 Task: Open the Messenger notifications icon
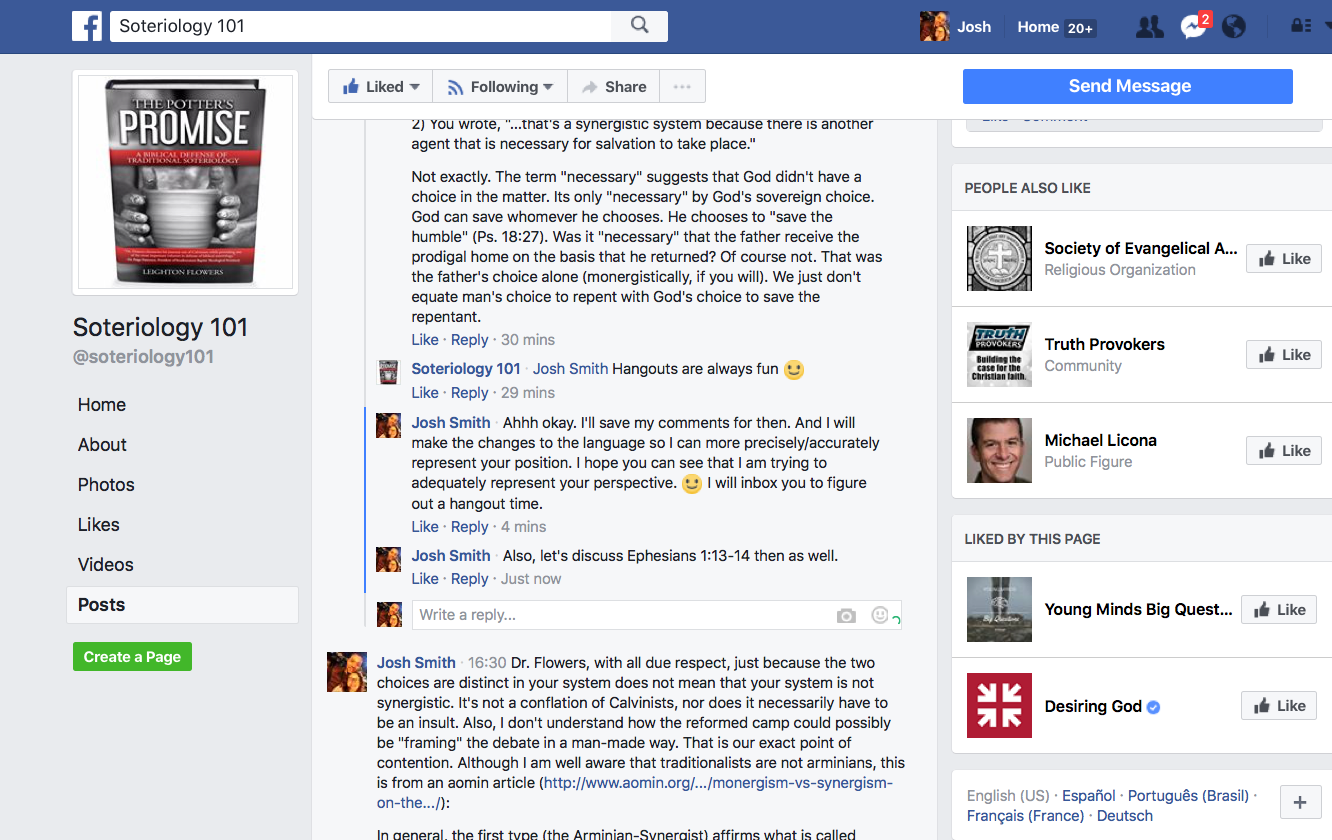point(1193,27)
